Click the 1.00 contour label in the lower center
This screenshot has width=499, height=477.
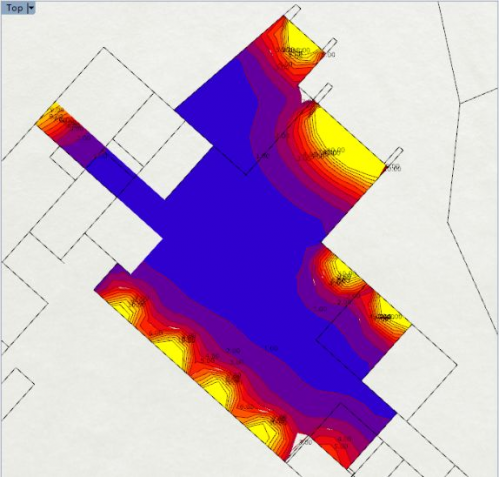(271, 349)
